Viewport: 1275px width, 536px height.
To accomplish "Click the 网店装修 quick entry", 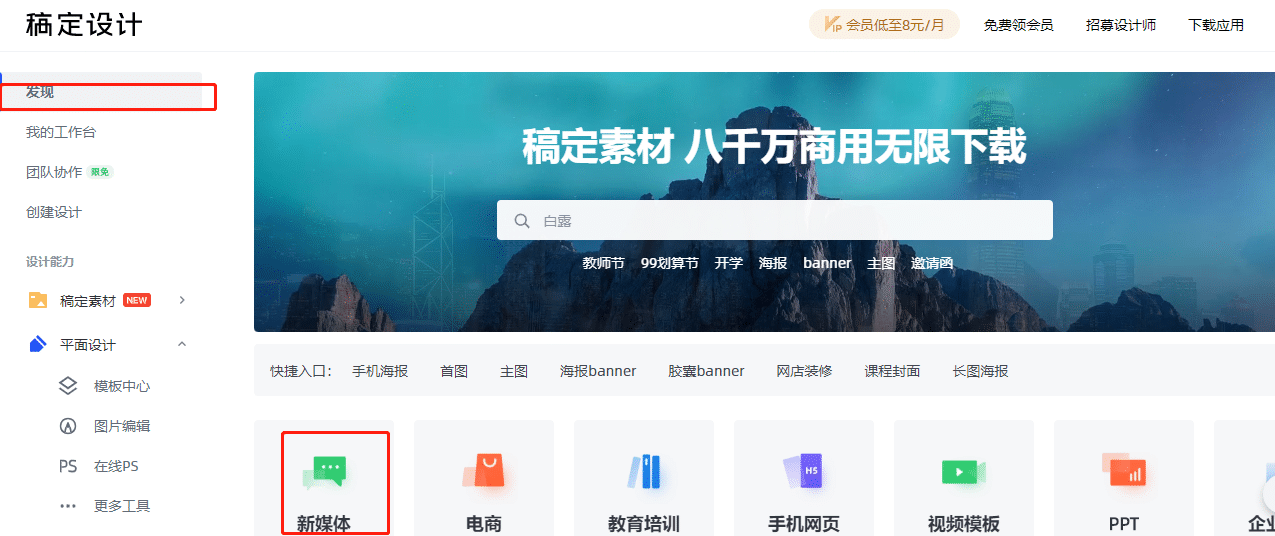I will click(804, 371).
